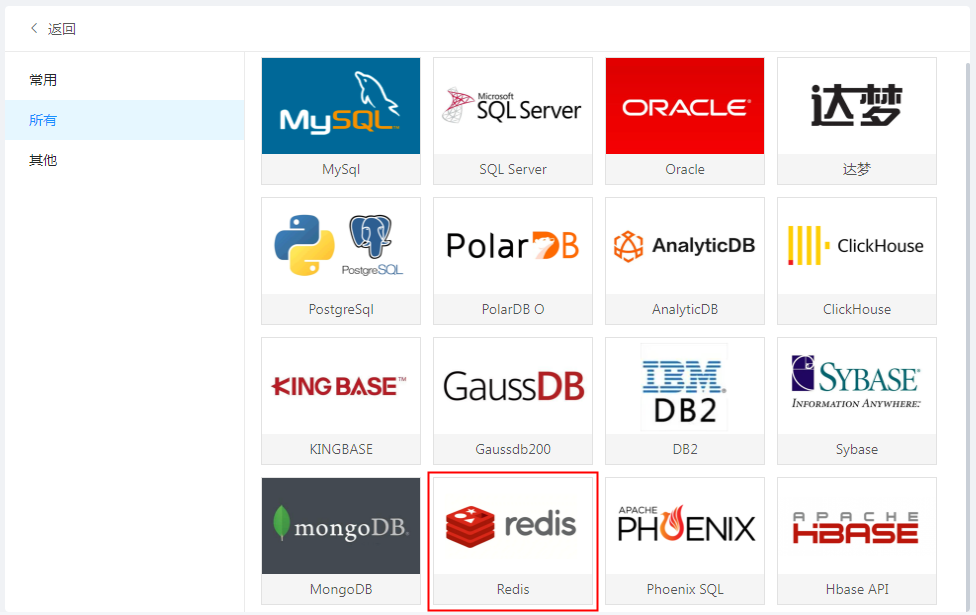Select the ClickHouse logo
Image resolution: width=976 pixels, height=615 pixels.
coord(857,246)
